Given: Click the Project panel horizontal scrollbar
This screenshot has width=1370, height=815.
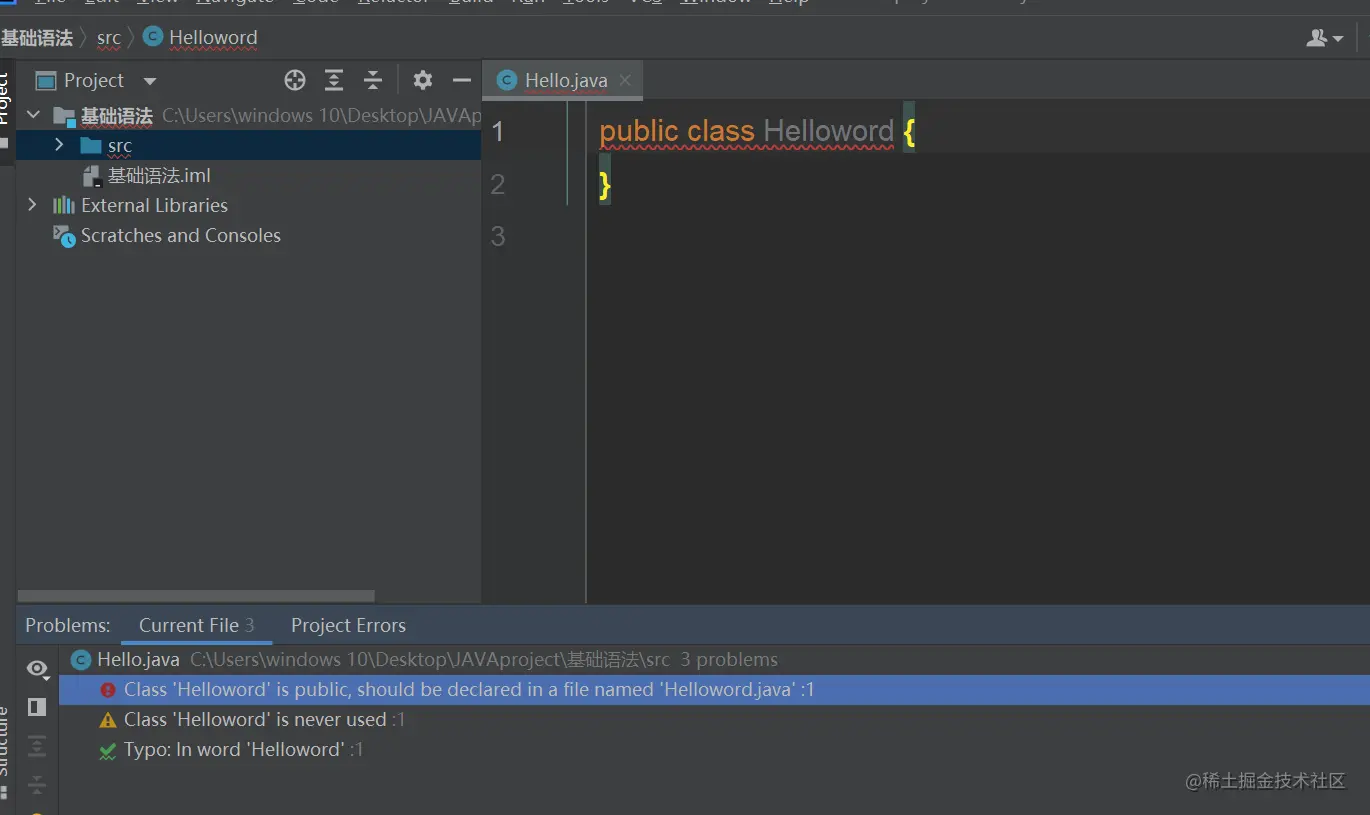Looking at the screenshot, I should pyautogui.click(x=196, y=596).
